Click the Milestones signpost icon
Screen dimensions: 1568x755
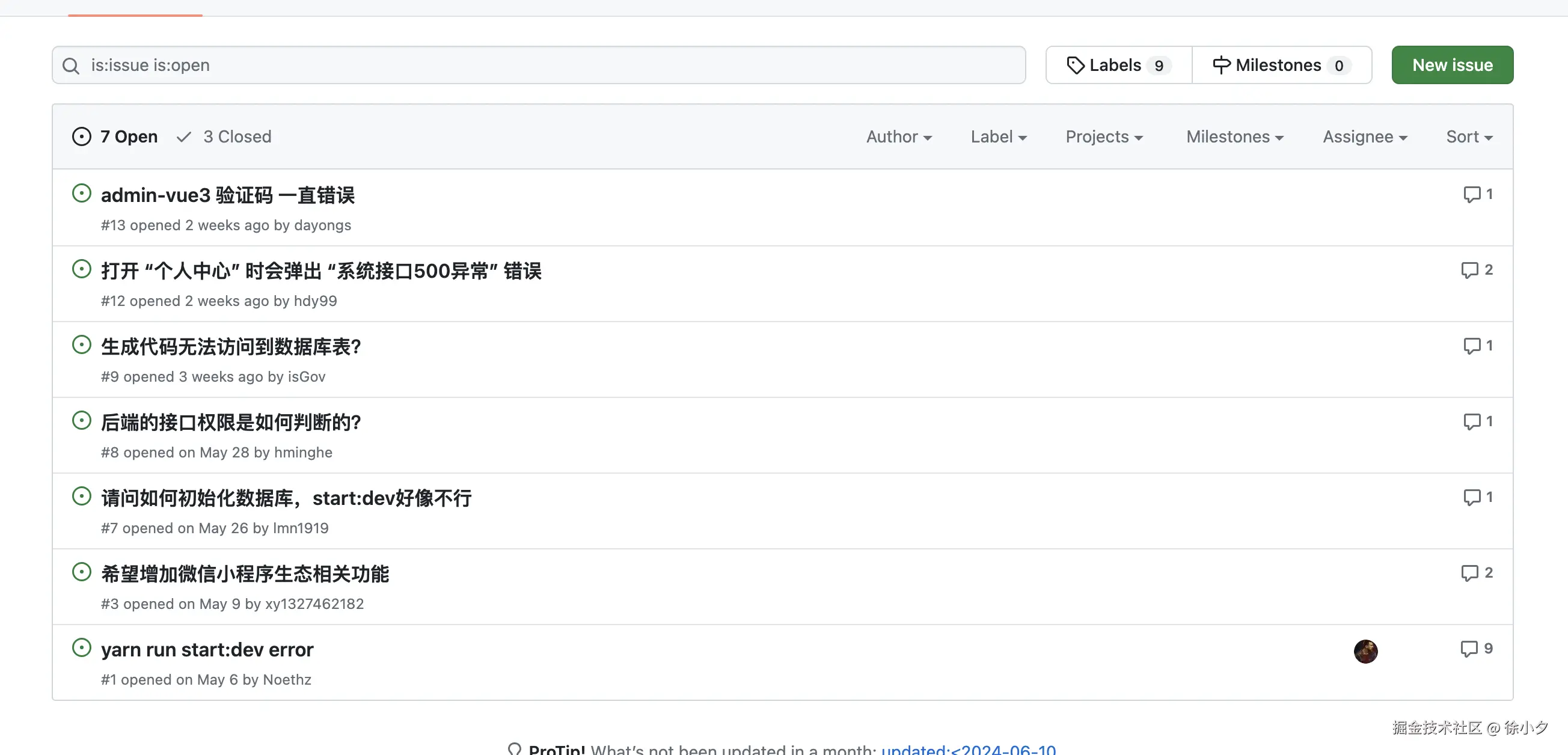pos(1221,65)
